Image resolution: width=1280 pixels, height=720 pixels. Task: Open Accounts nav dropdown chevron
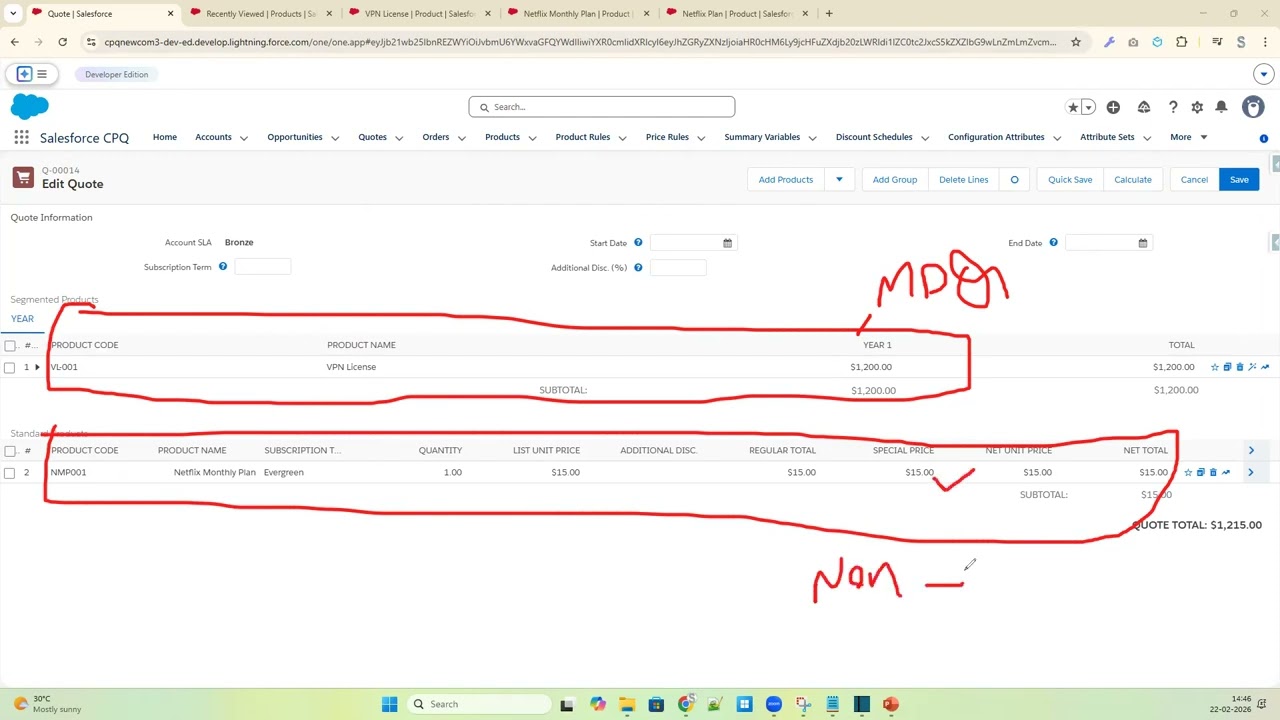pos(245,138)
